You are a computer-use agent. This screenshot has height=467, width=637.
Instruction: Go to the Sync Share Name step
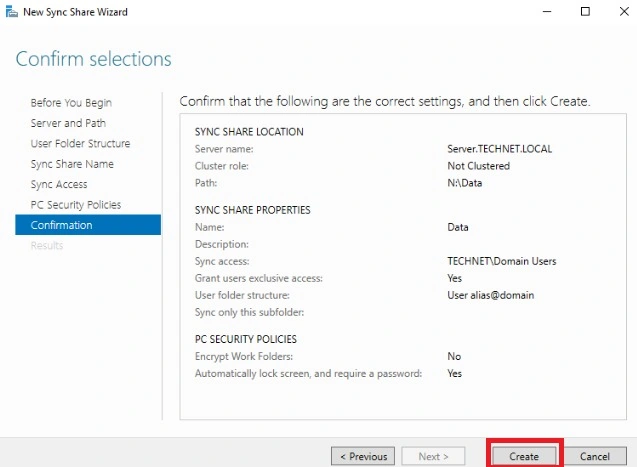(72, 164)
